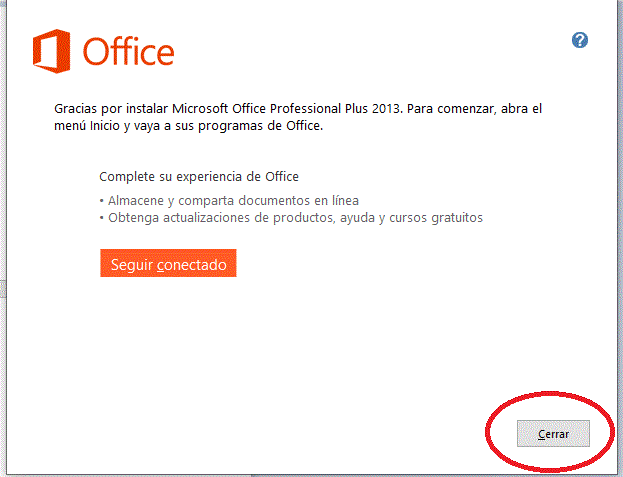Image resolution: width=623 pixels, height=477 pixels.
Task: Open help with the question mark icon
Action: tap(580, 40)
